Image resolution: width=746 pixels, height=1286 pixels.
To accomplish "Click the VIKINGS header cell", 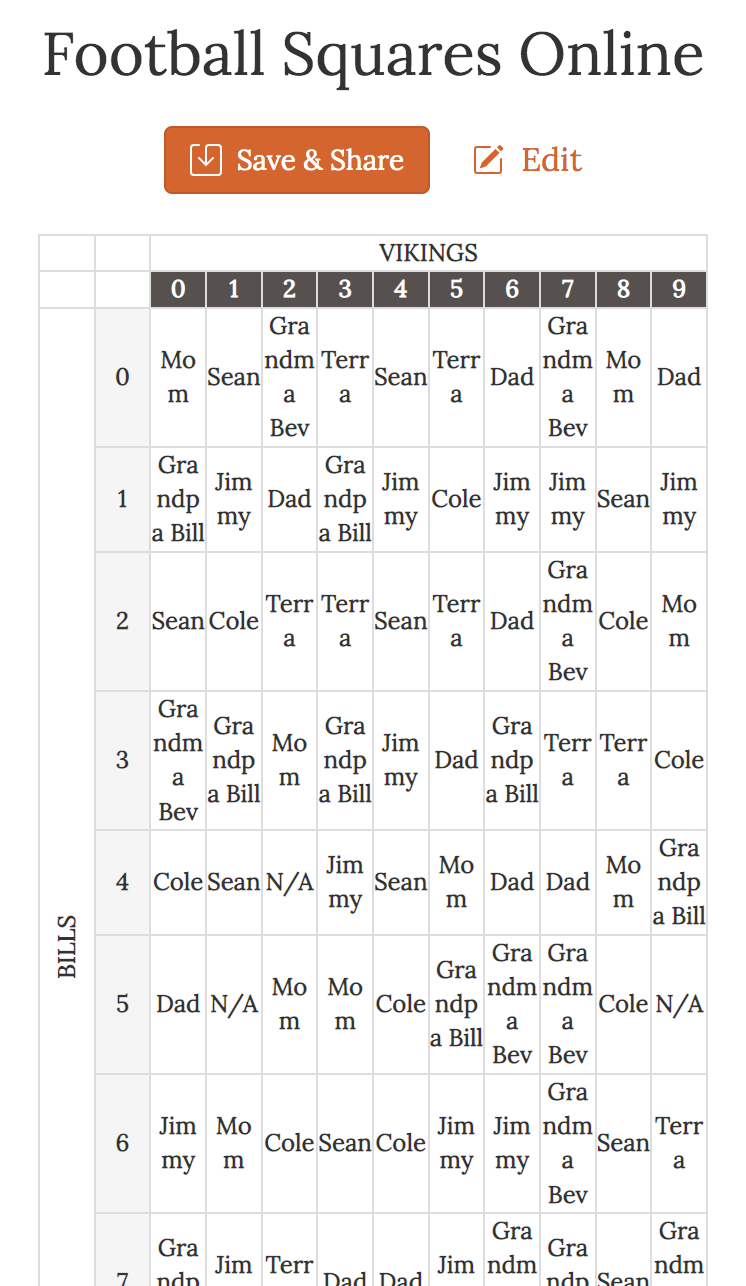I will (428, 253).
